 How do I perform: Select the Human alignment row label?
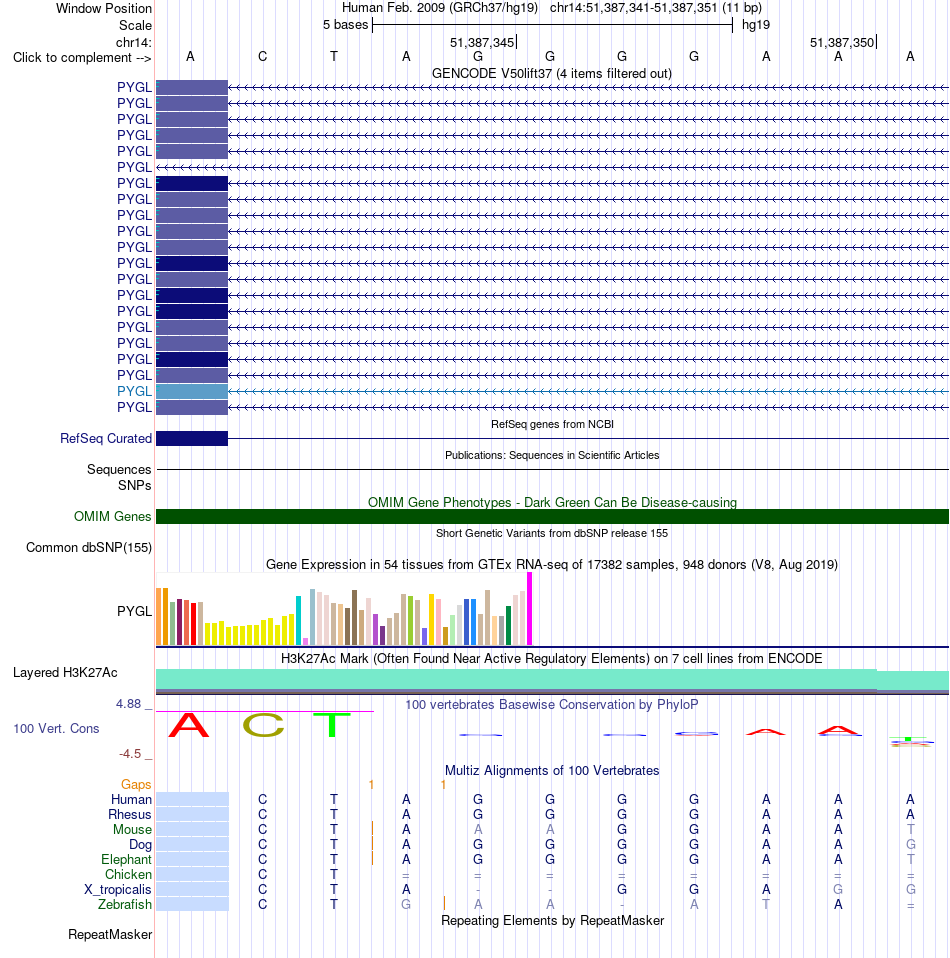[x=131, y=799]
